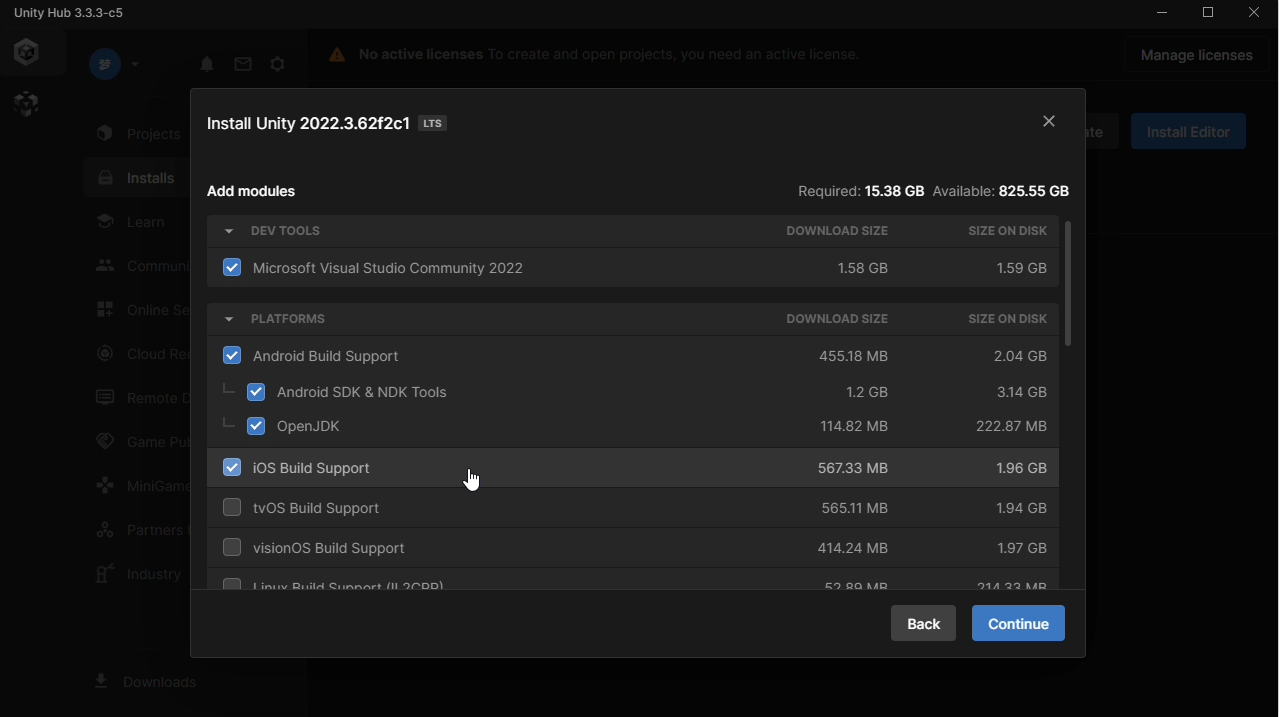Image resolution: width=1279 pixels, height=717 pixels.
Task: Click the Downloads icon in sidebar
Action: click(x=101, y=681)
